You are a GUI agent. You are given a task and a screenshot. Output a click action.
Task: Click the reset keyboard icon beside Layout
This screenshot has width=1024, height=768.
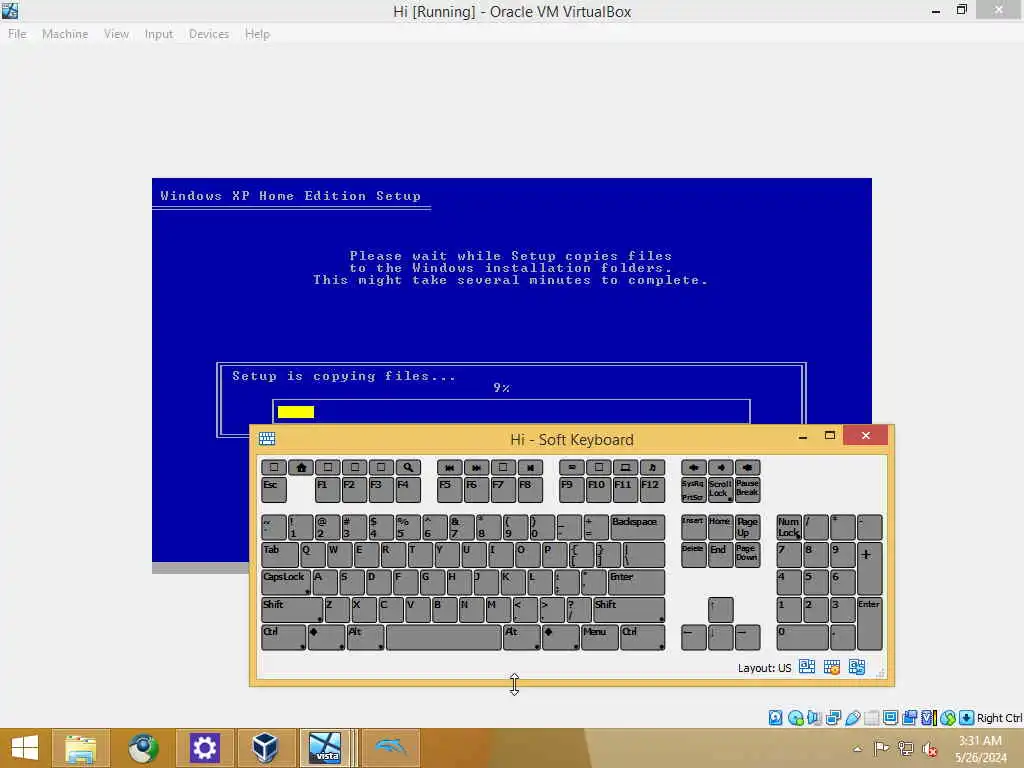[856, 667]
